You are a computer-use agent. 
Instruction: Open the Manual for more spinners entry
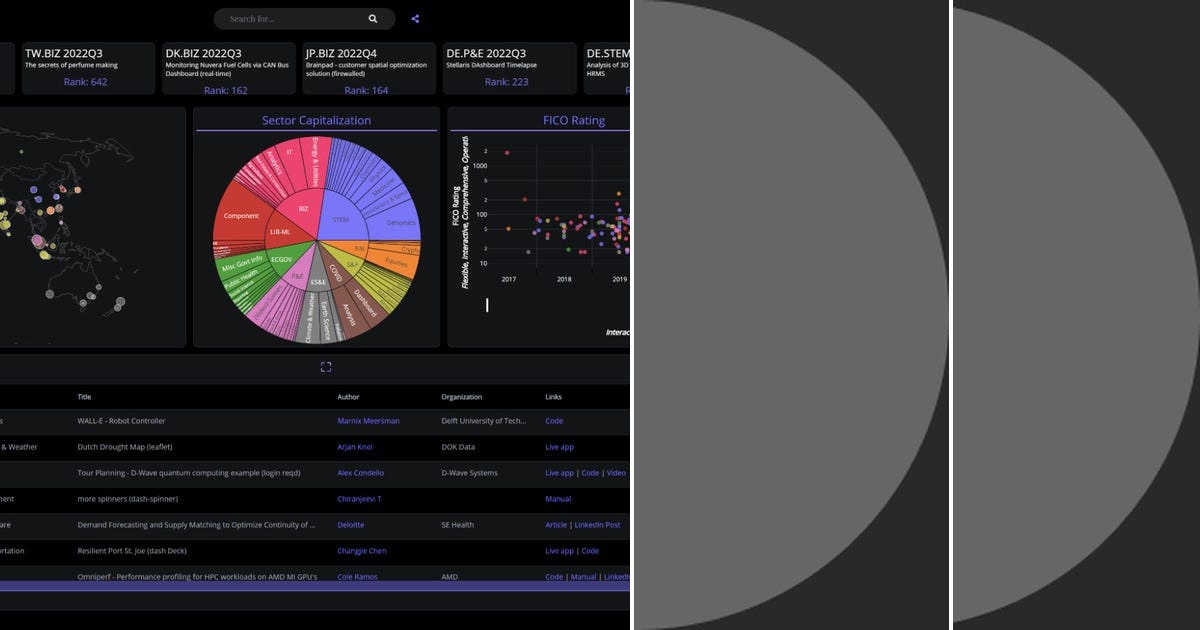(x=559, y=499)
